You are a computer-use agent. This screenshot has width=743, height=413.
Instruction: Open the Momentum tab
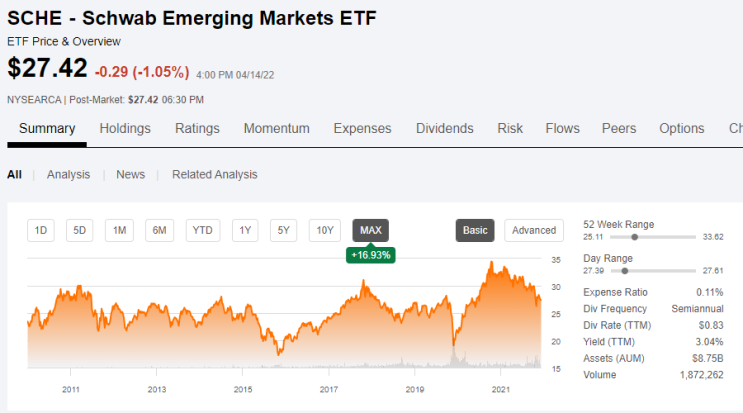point(277,128)
